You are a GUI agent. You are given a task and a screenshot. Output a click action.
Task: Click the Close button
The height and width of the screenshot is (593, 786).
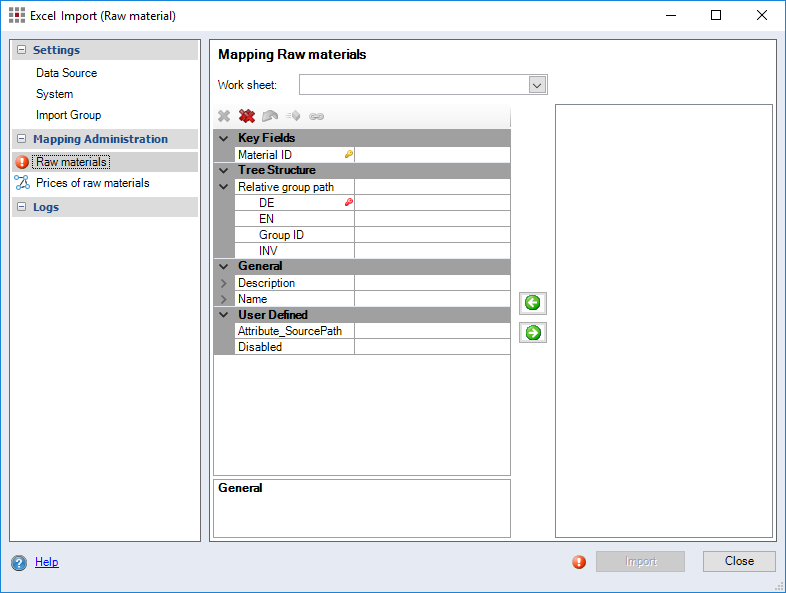coord(739,561)
